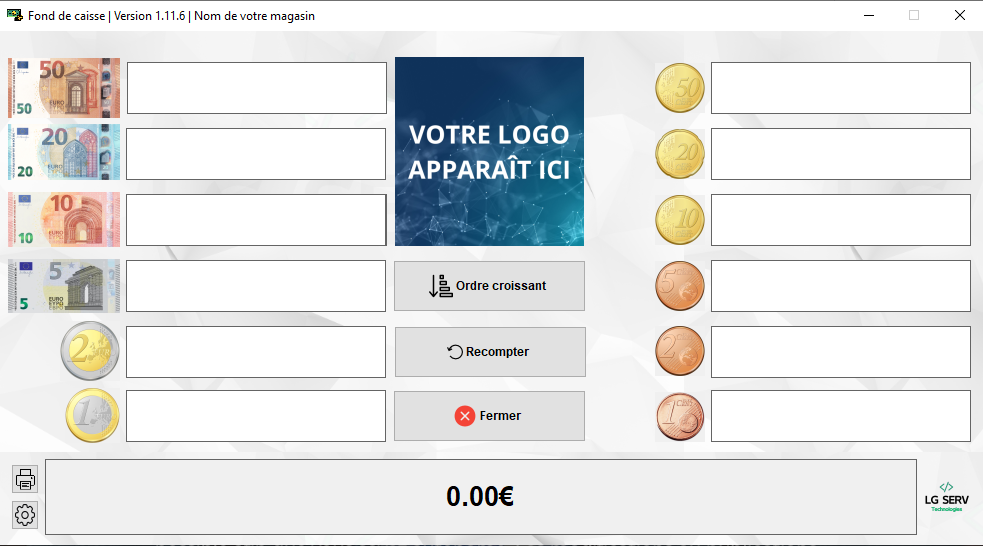Click the 1 euro coin icon

(92, 416)
